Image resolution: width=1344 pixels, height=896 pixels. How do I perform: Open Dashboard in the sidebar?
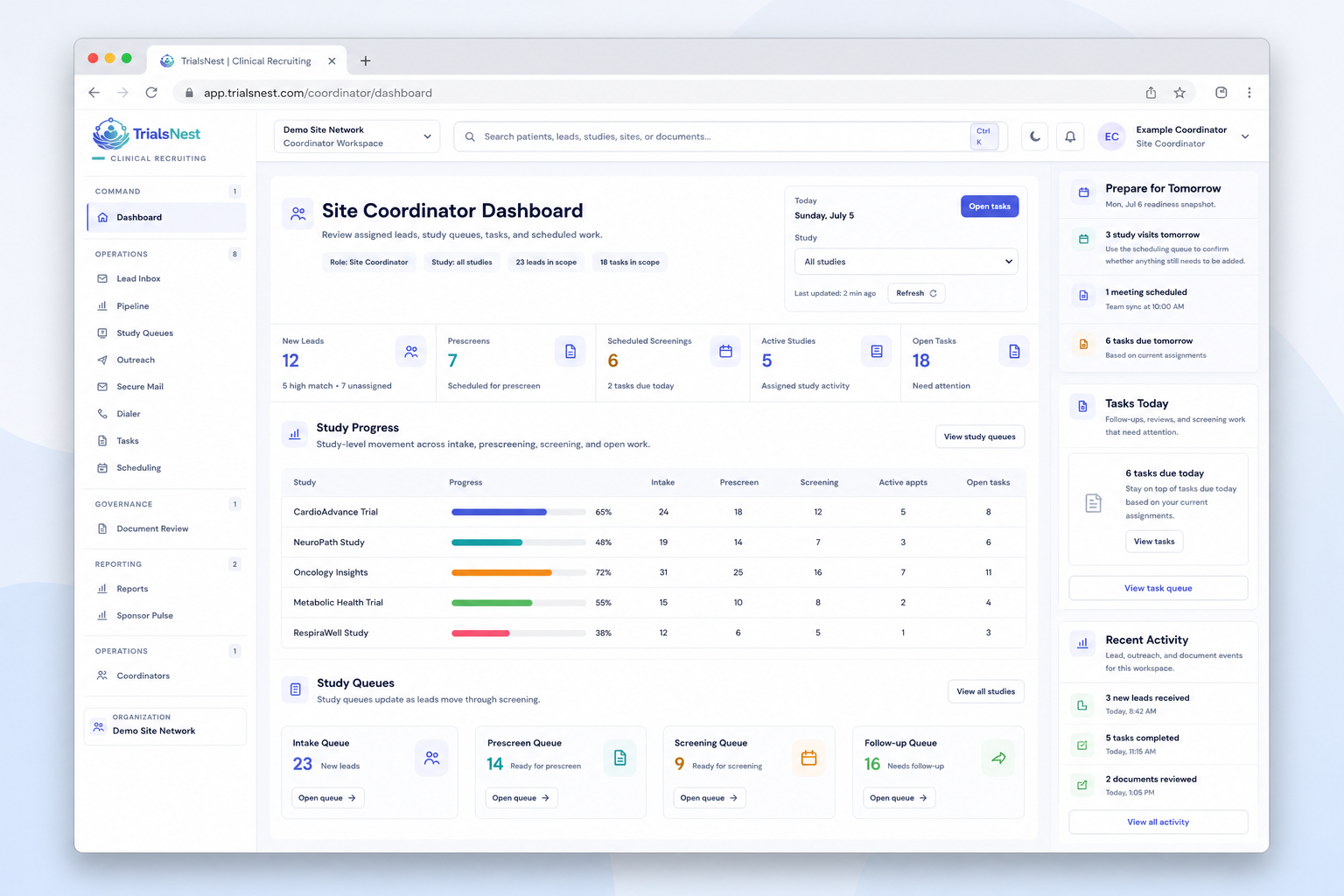pos(166,217)
